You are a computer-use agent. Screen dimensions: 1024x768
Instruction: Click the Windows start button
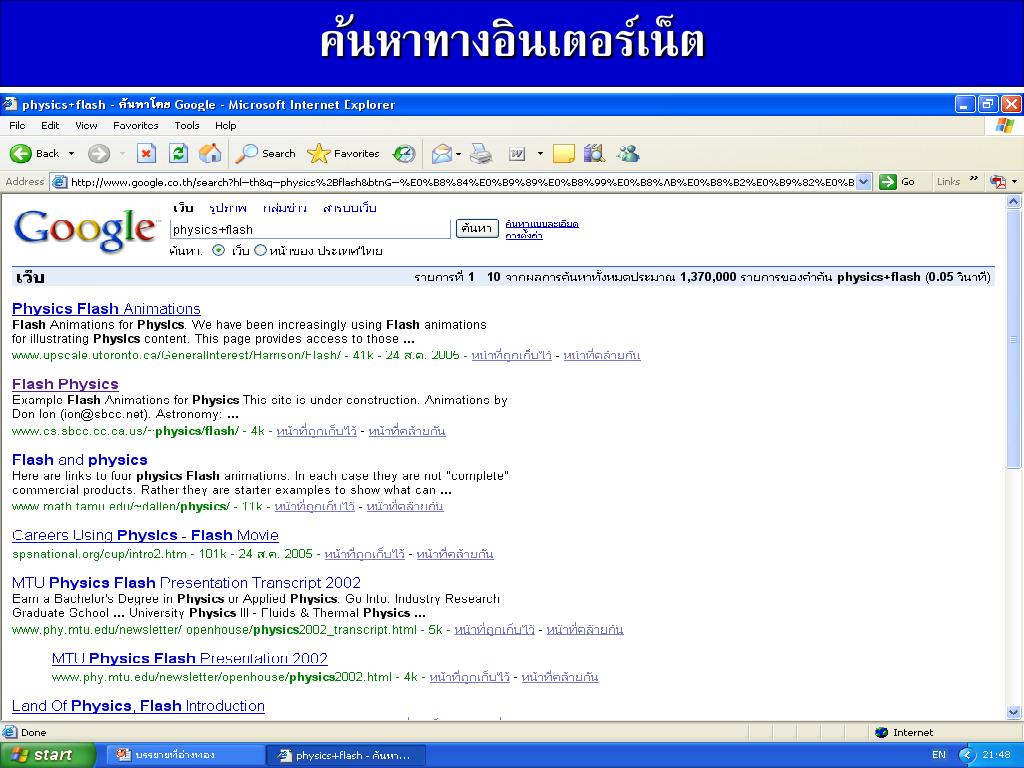pyautogui.click(x=47, y=755)
